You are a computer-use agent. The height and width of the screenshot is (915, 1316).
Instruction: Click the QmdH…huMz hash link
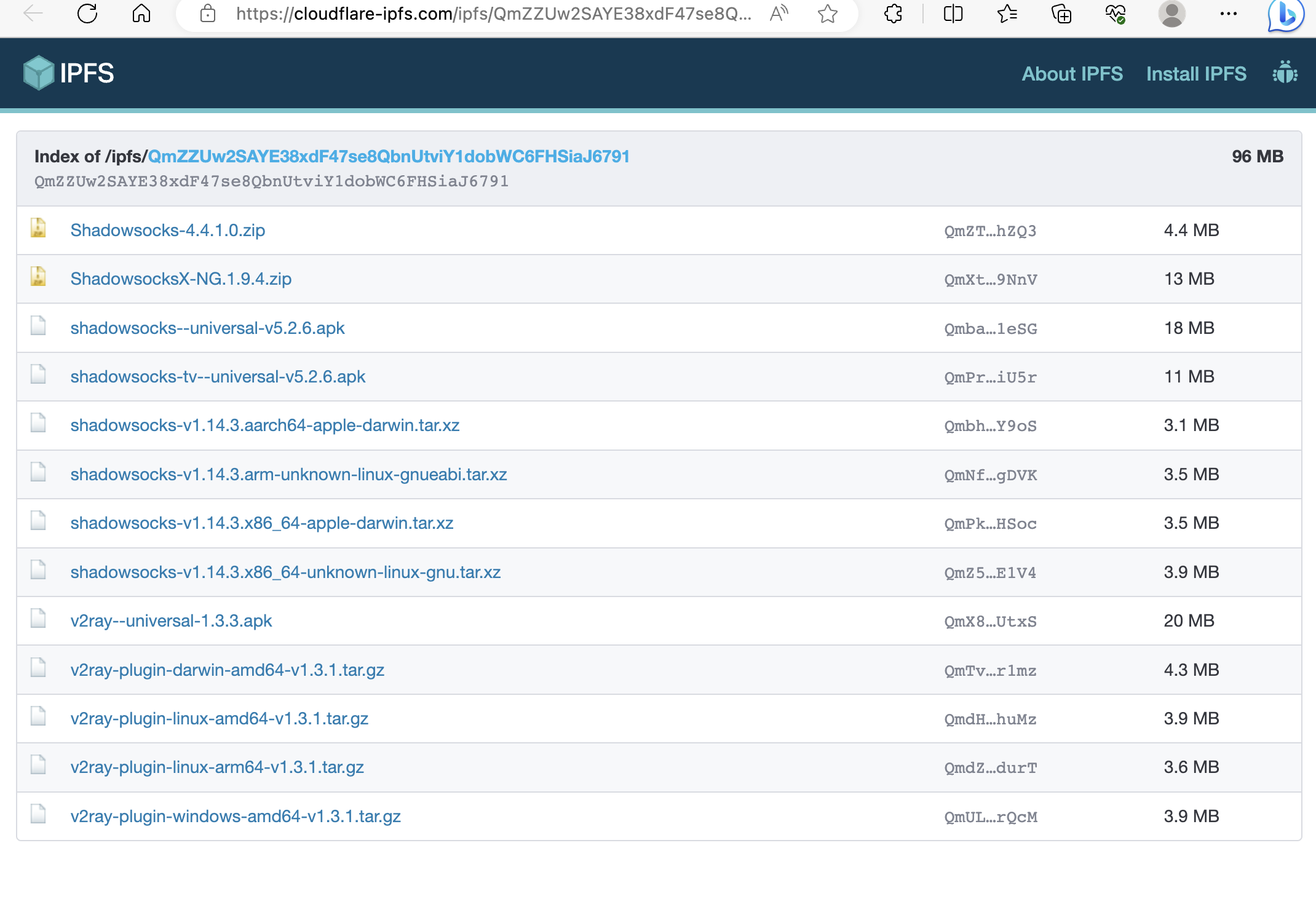tap(990, 719)
